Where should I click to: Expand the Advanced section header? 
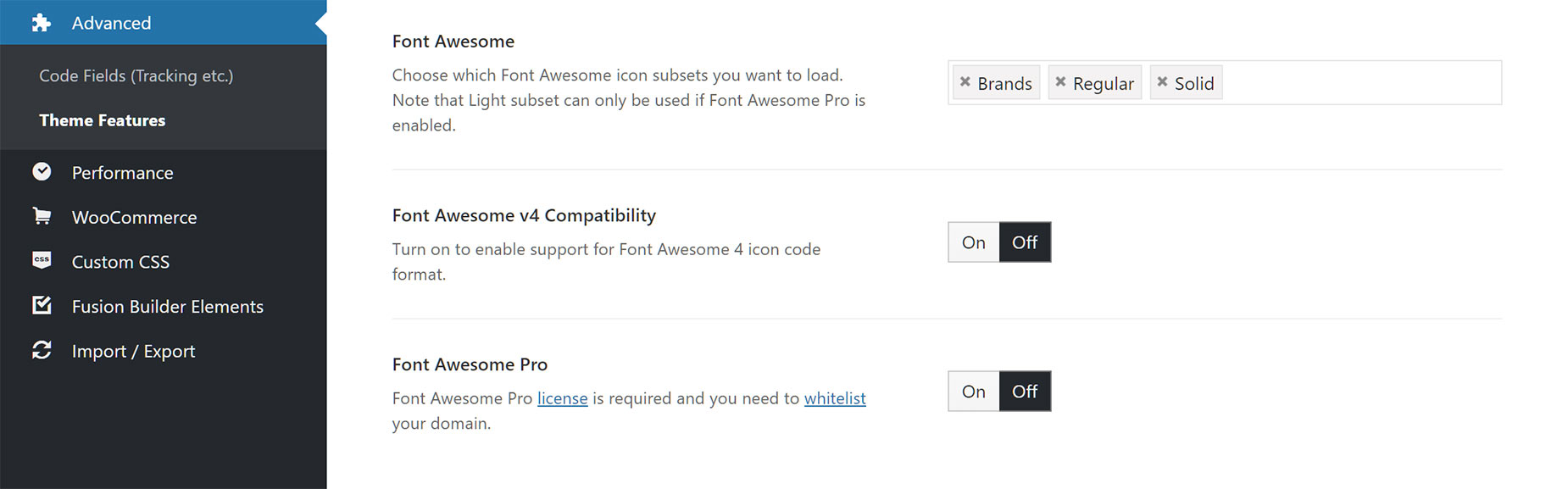click(x=163, y=23)
